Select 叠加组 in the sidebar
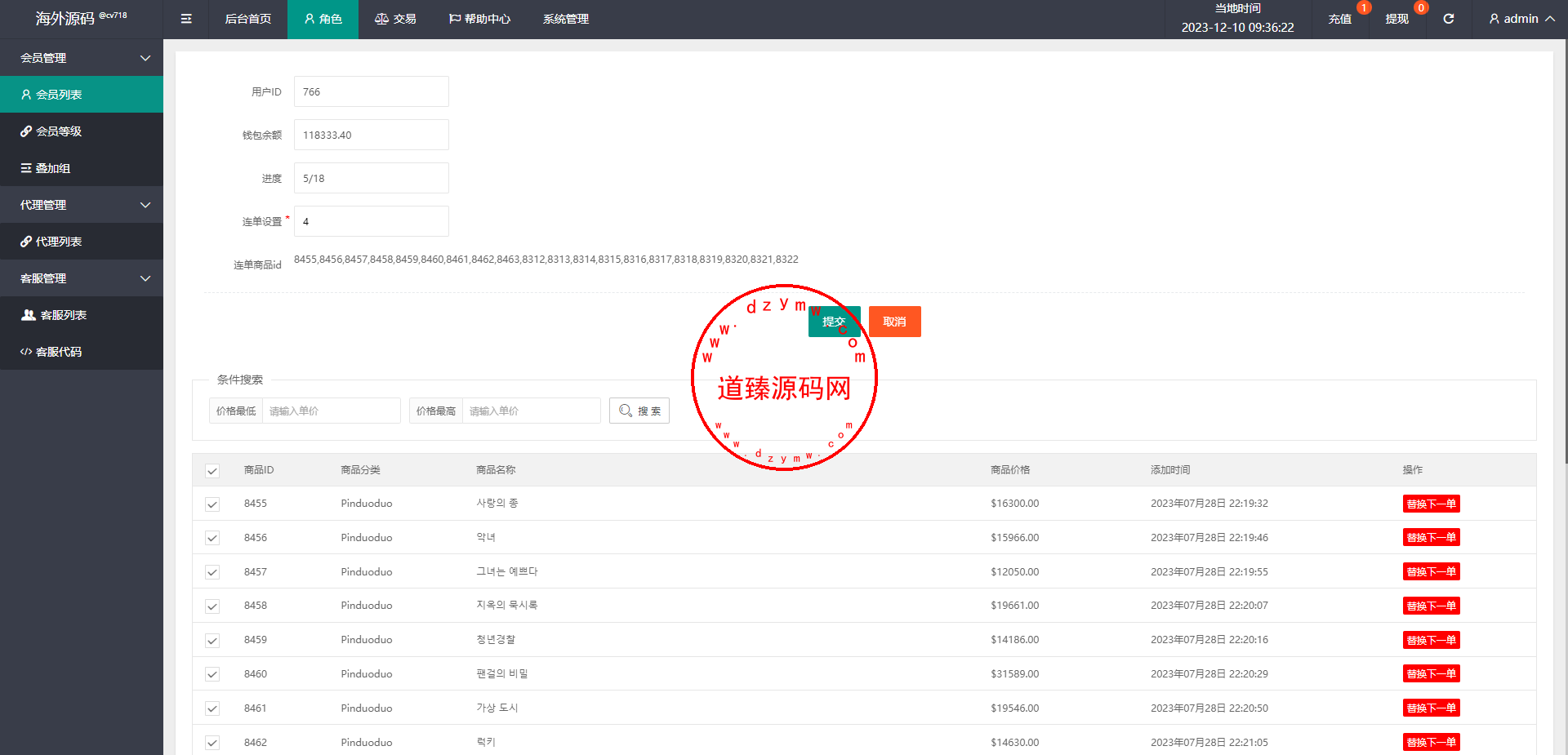The height and width of the screenshot is (755, 1568). 82,168
